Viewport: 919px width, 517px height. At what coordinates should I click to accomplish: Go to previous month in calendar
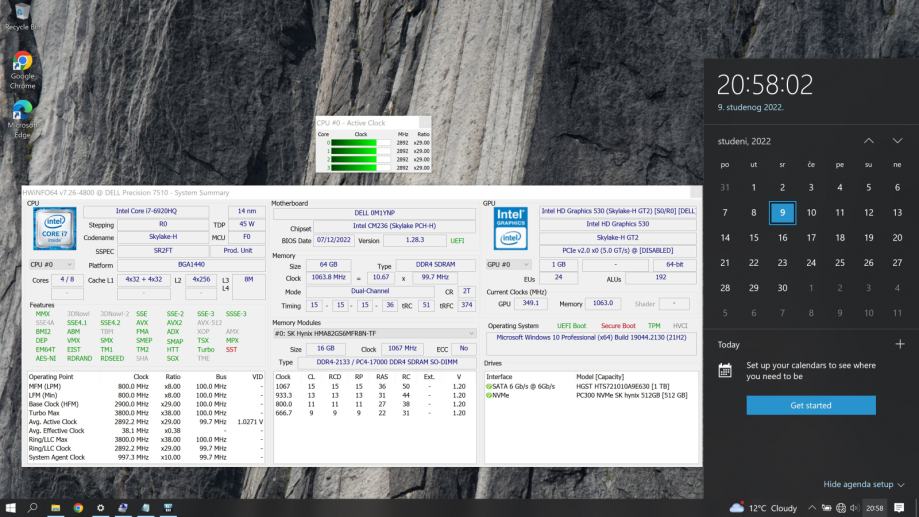(868, 141)
